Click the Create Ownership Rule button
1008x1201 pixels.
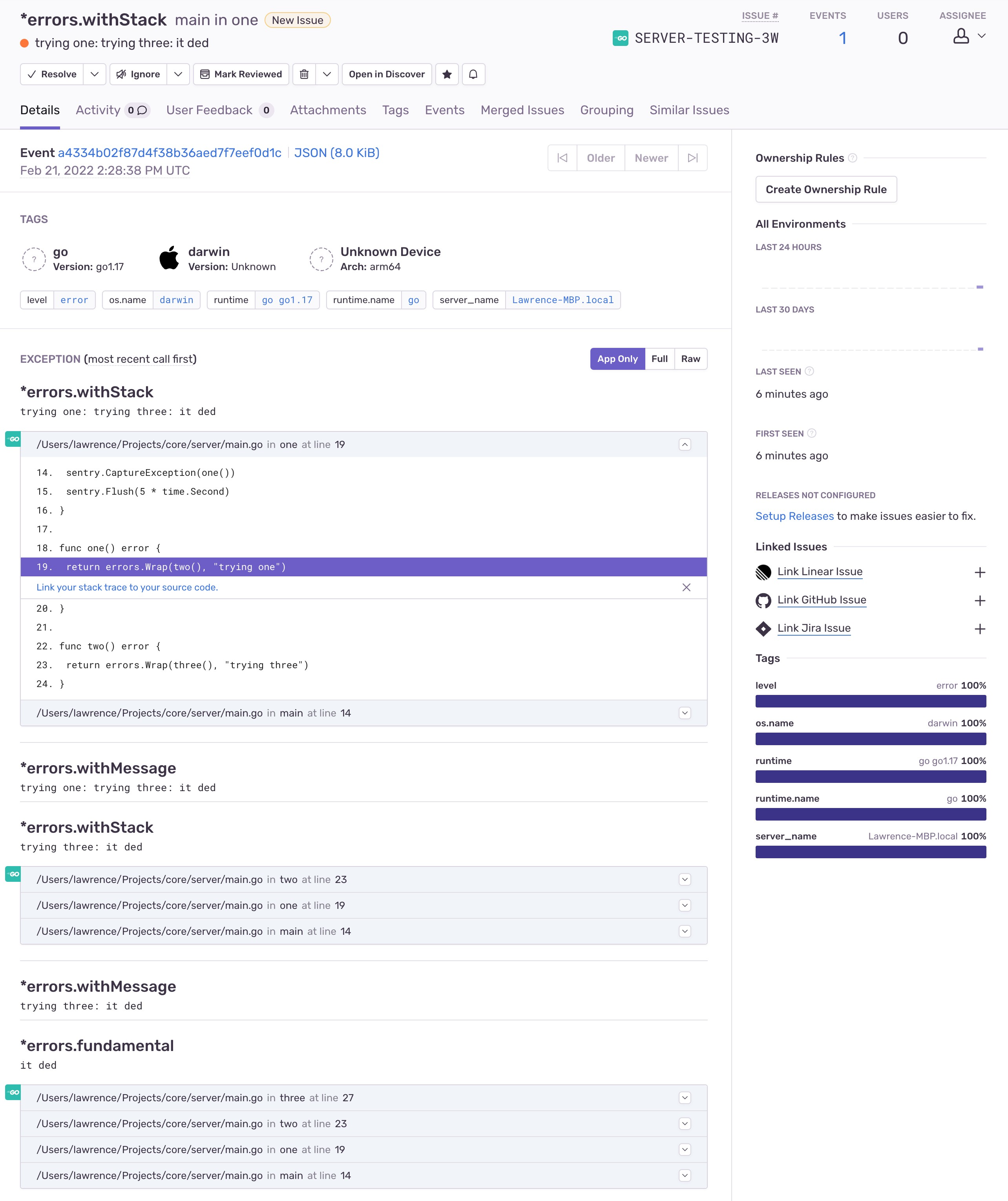click(826, 189)
